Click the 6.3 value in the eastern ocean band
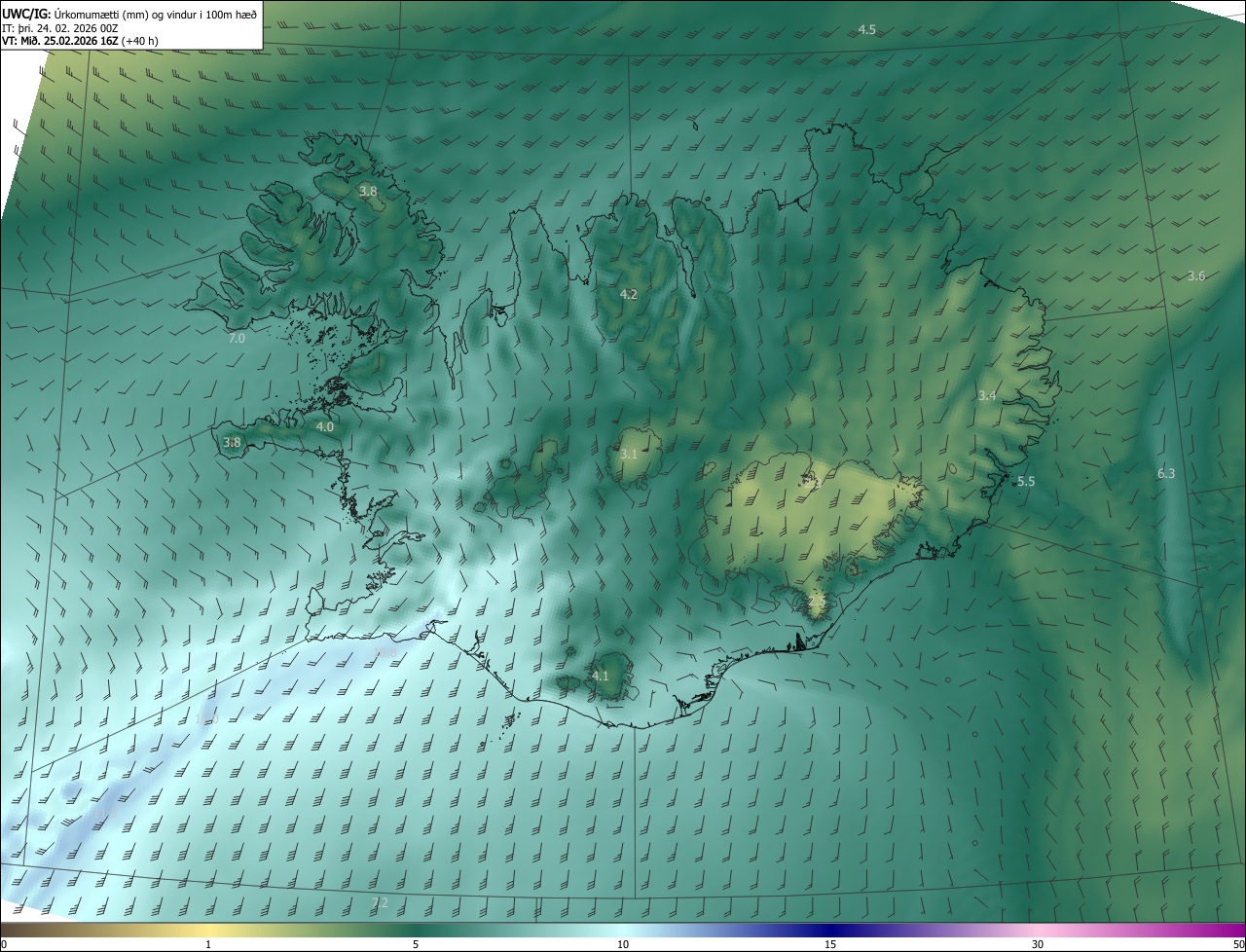 click(x=1166, y=474)
